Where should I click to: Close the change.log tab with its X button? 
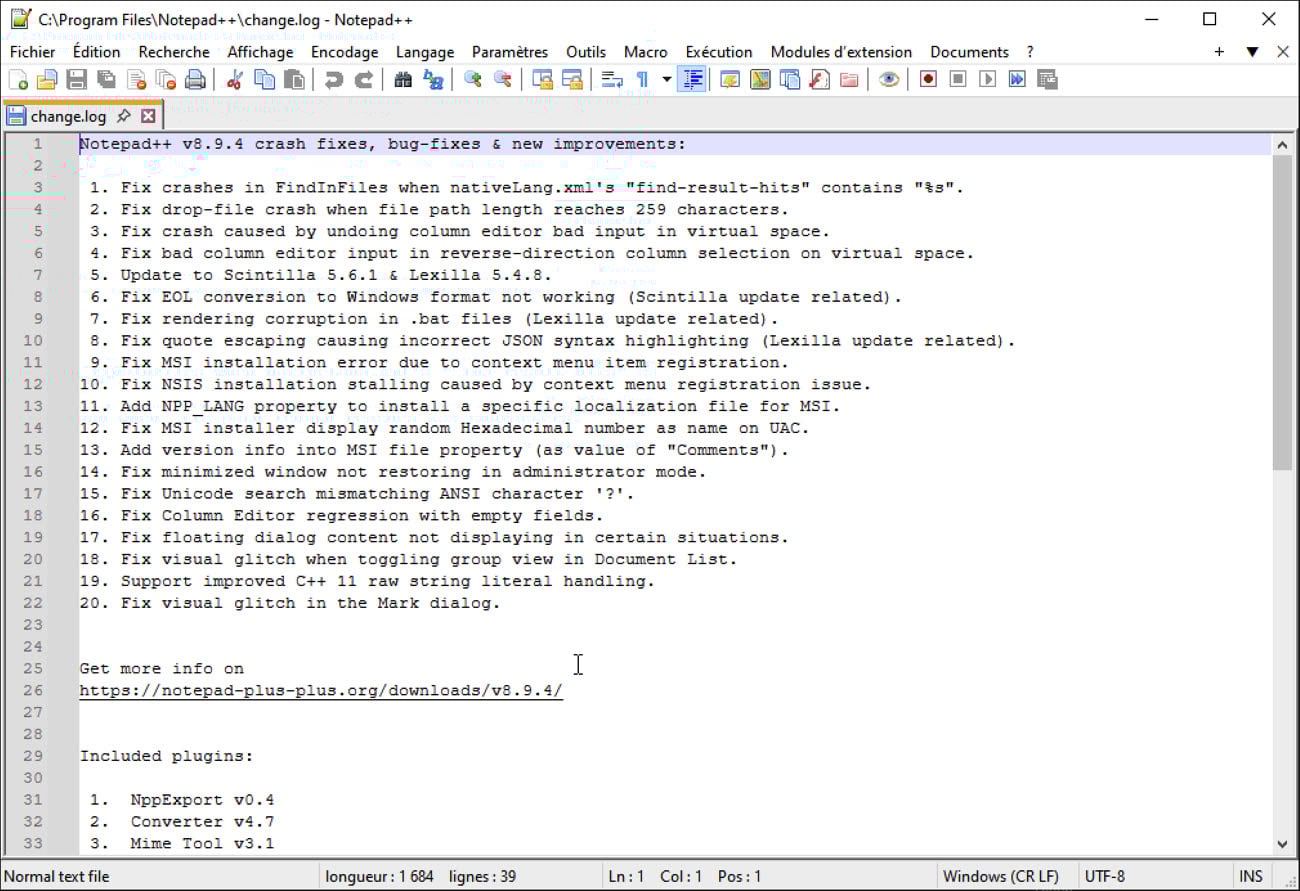point(148,116)
